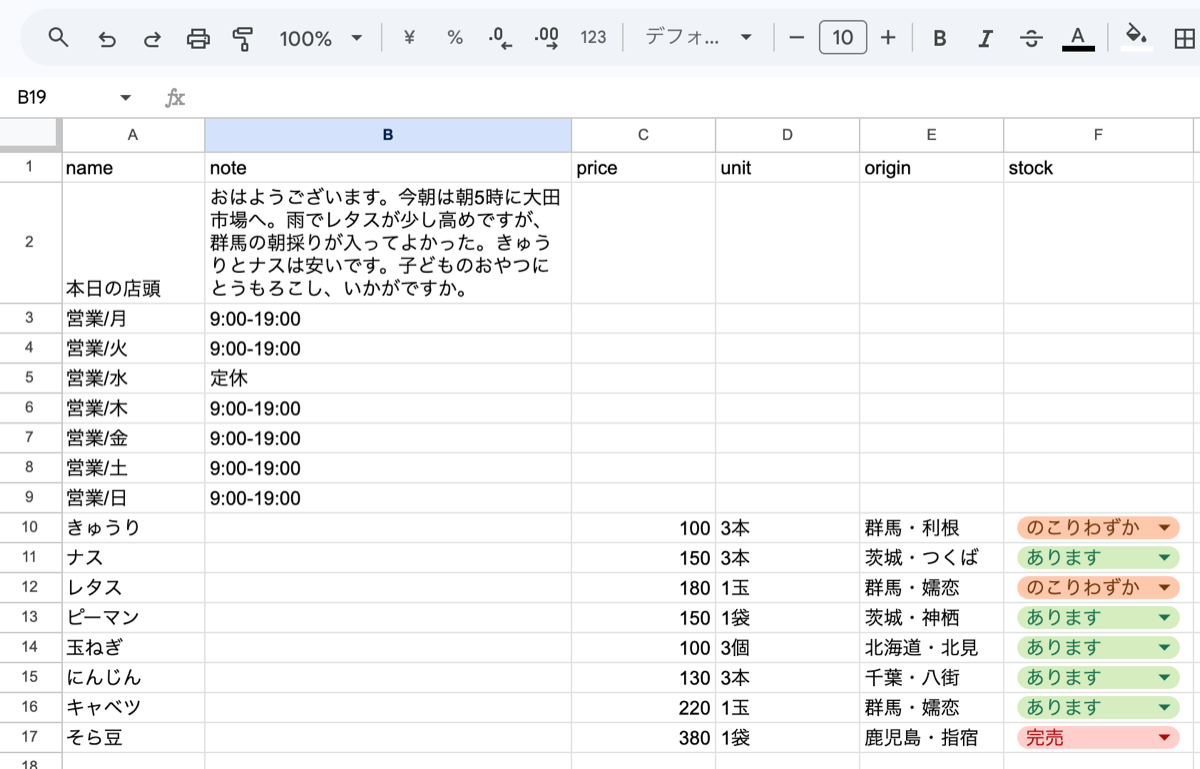Decrease font size with minus button

796,38
